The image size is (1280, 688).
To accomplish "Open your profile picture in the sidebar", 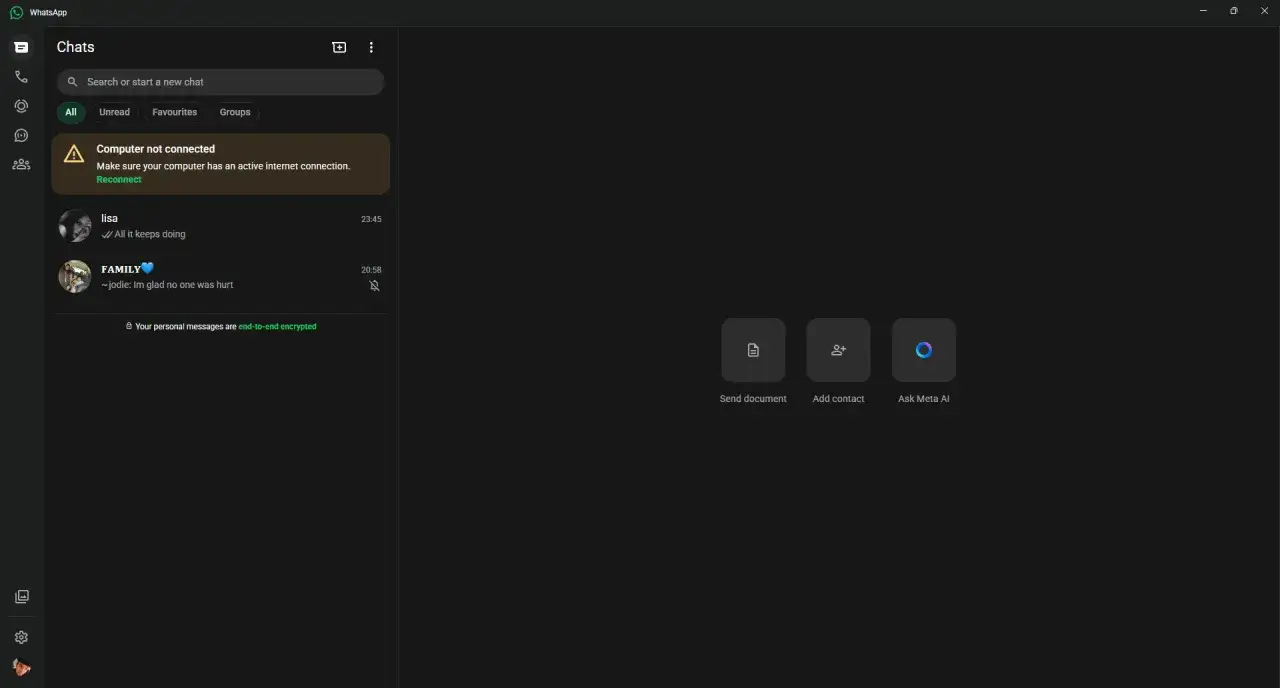I will pos(21,667).
